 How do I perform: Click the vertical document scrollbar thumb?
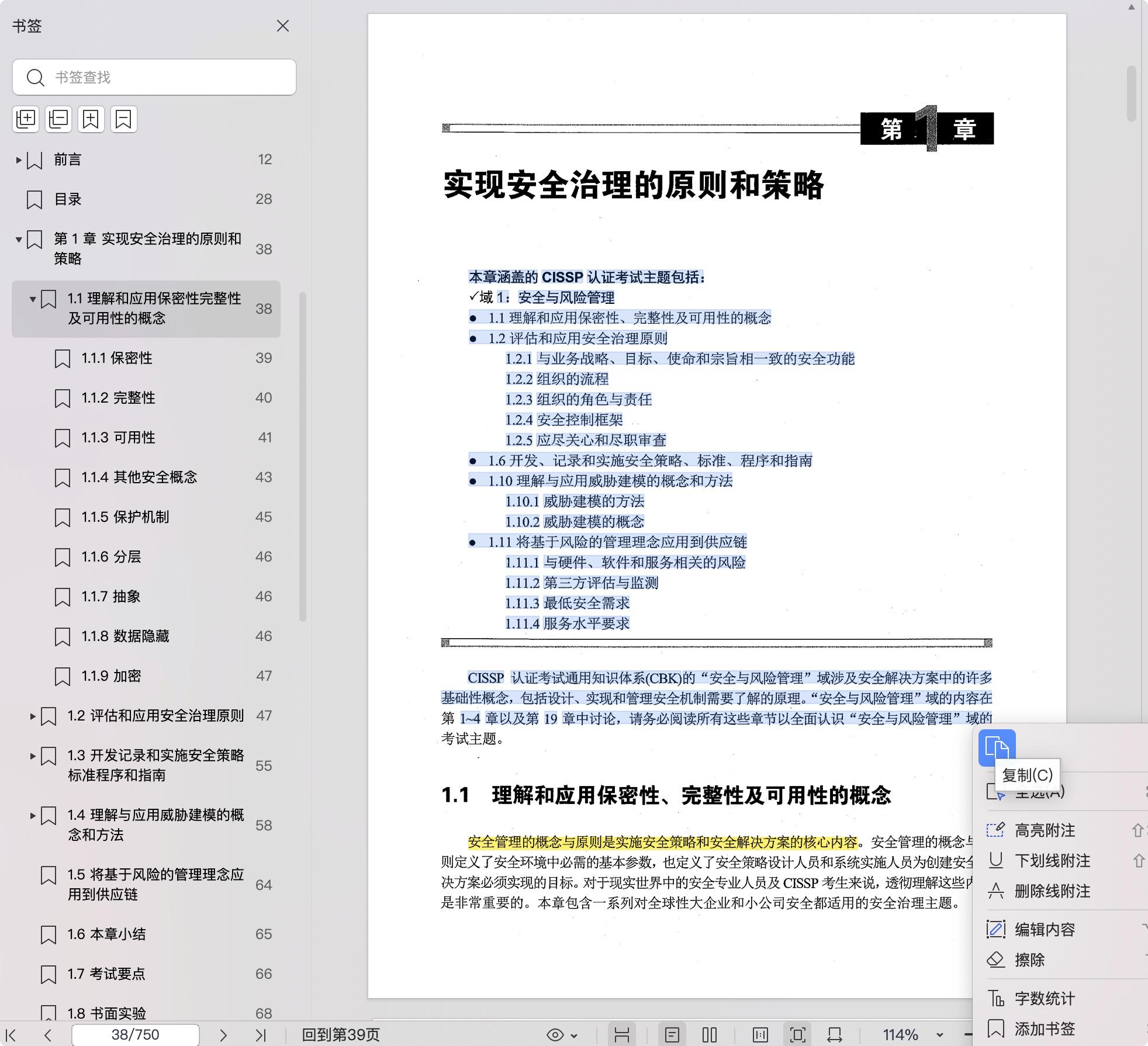point(1132,93)
